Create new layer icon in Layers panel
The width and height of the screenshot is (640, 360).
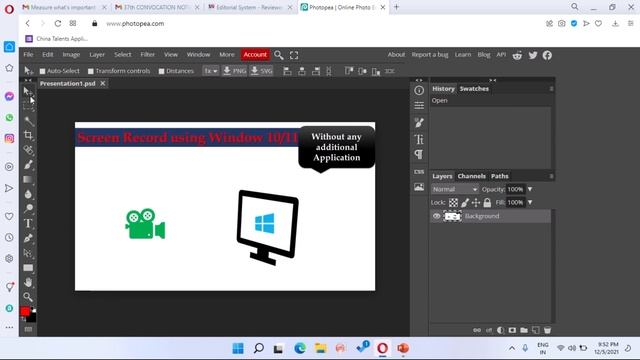click(536, 330)
